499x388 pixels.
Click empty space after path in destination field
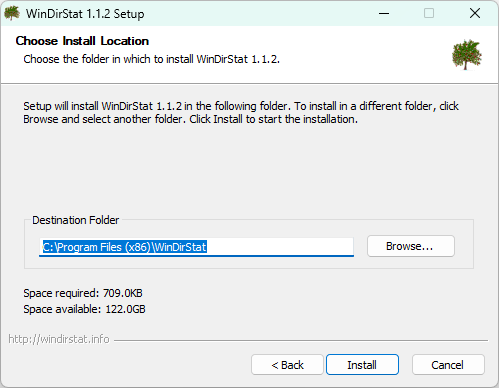[x=280, y=247]
